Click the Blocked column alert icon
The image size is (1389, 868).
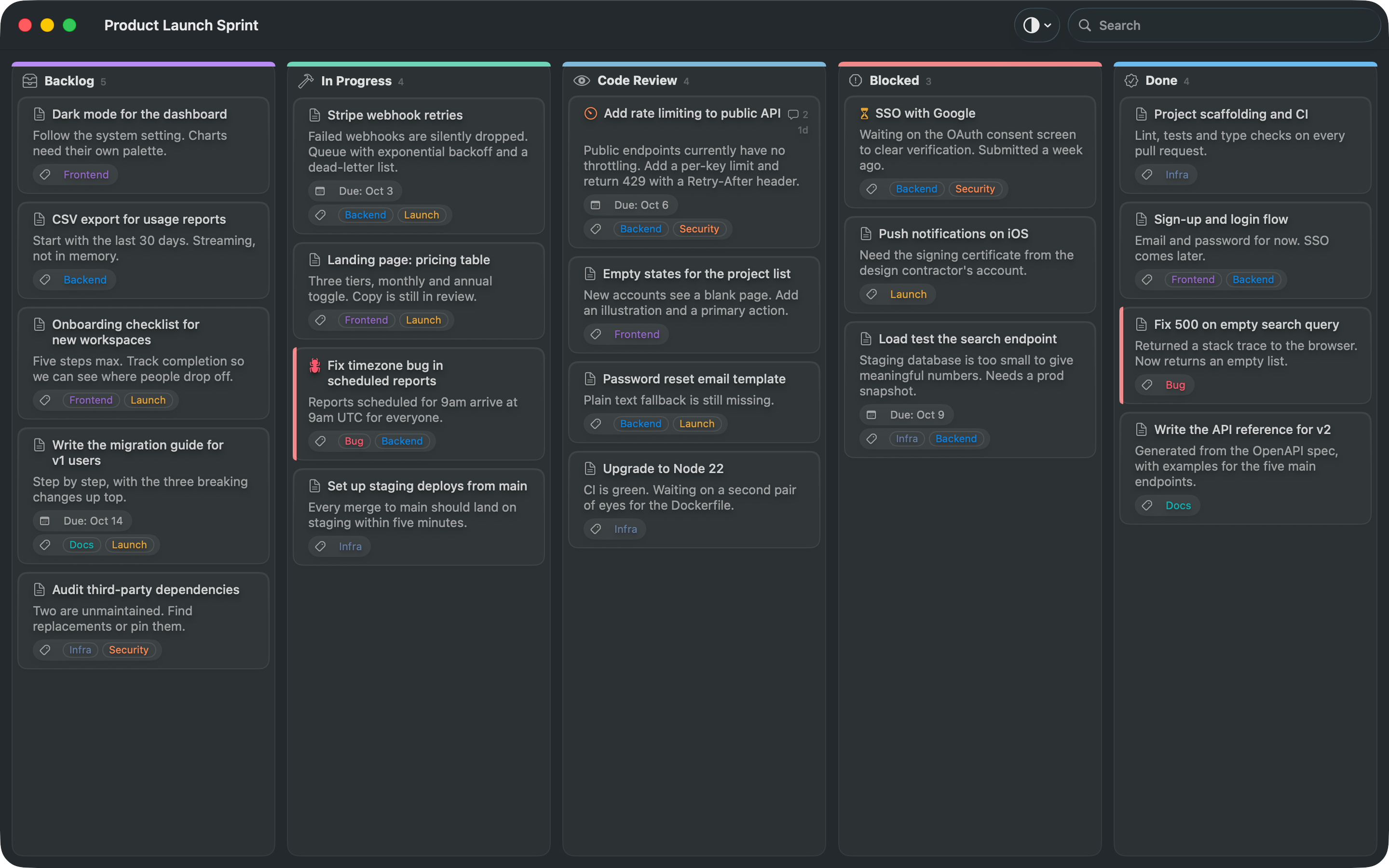[x=855, y=81]
